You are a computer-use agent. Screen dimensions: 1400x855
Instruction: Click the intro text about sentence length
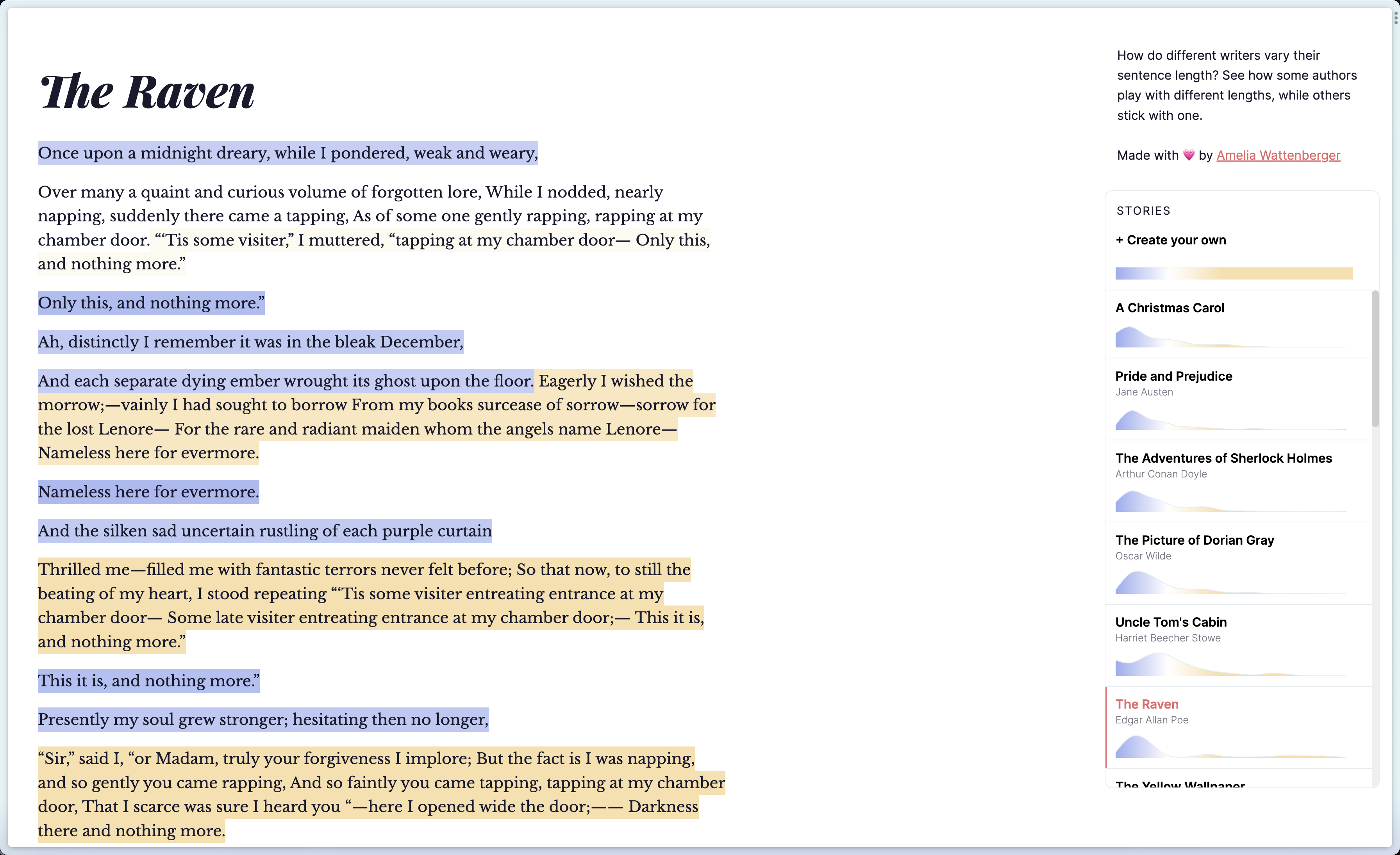point(1236,85)
